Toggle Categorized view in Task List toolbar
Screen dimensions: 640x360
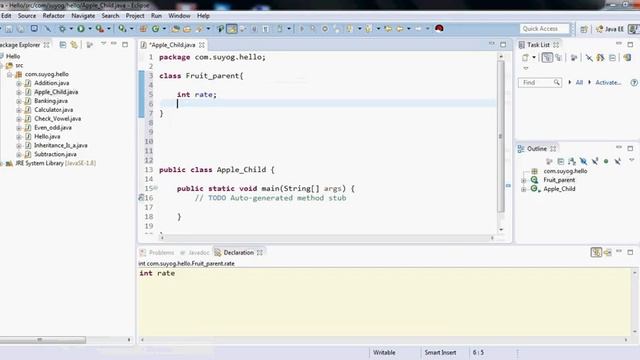point(547,58)
